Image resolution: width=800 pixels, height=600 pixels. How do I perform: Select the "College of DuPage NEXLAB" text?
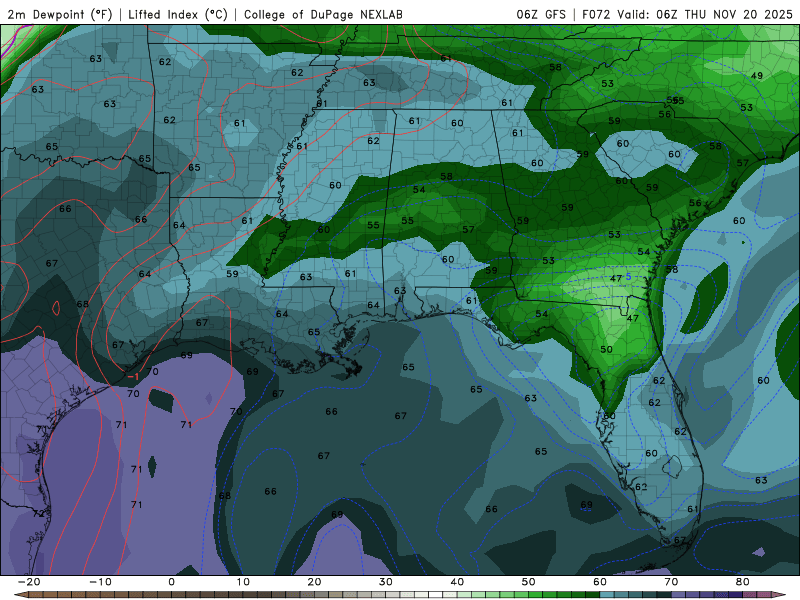(323, 14)
